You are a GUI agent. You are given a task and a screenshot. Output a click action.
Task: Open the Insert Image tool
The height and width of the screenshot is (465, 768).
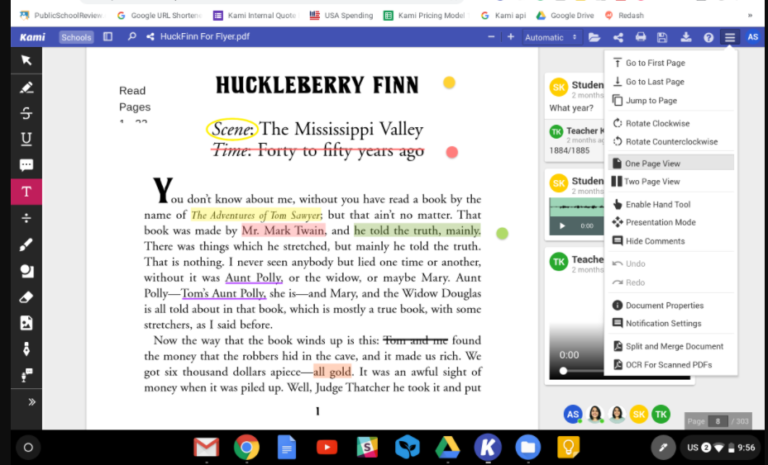[26, 323]
